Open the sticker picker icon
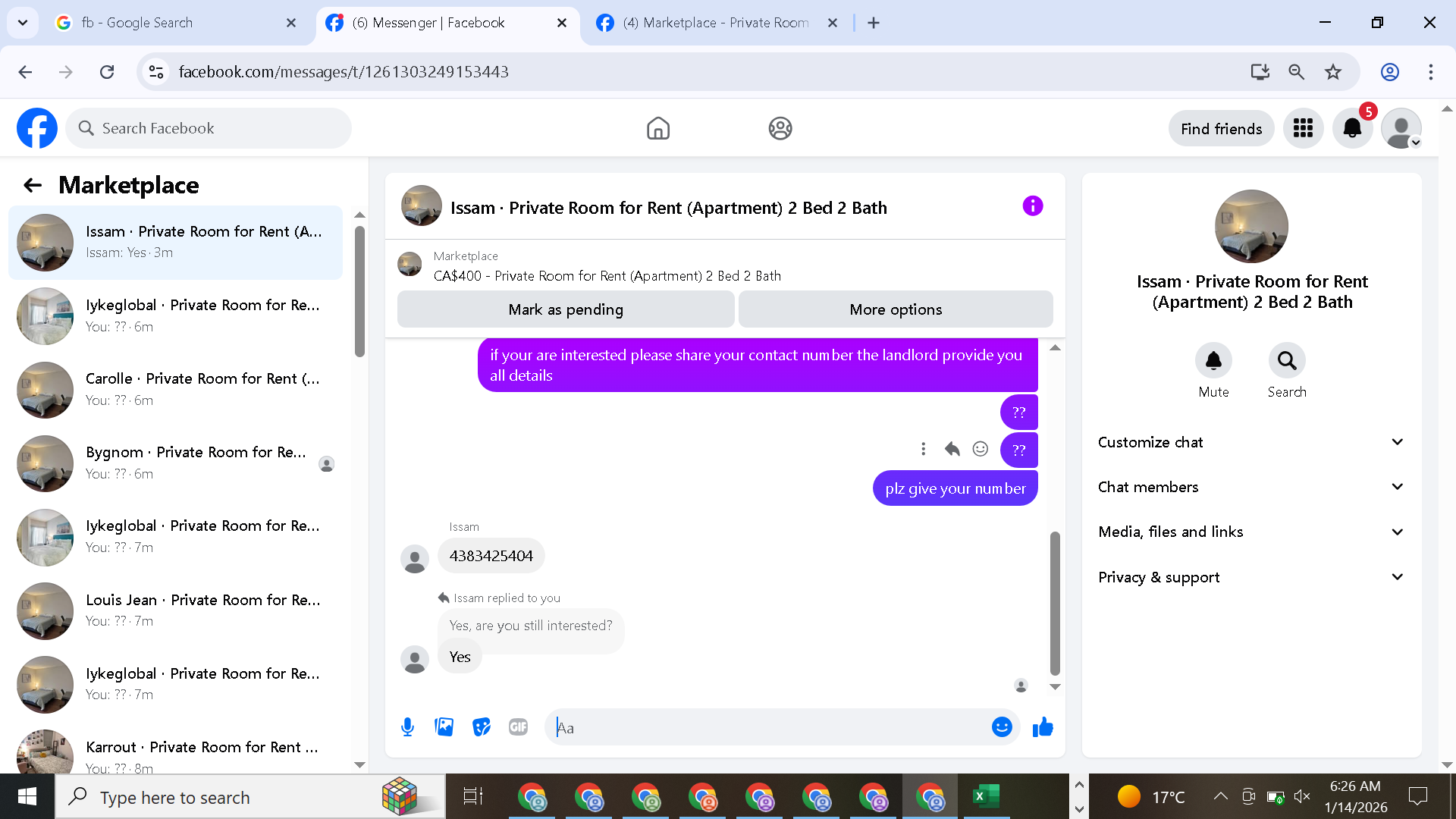 [481, 727]
